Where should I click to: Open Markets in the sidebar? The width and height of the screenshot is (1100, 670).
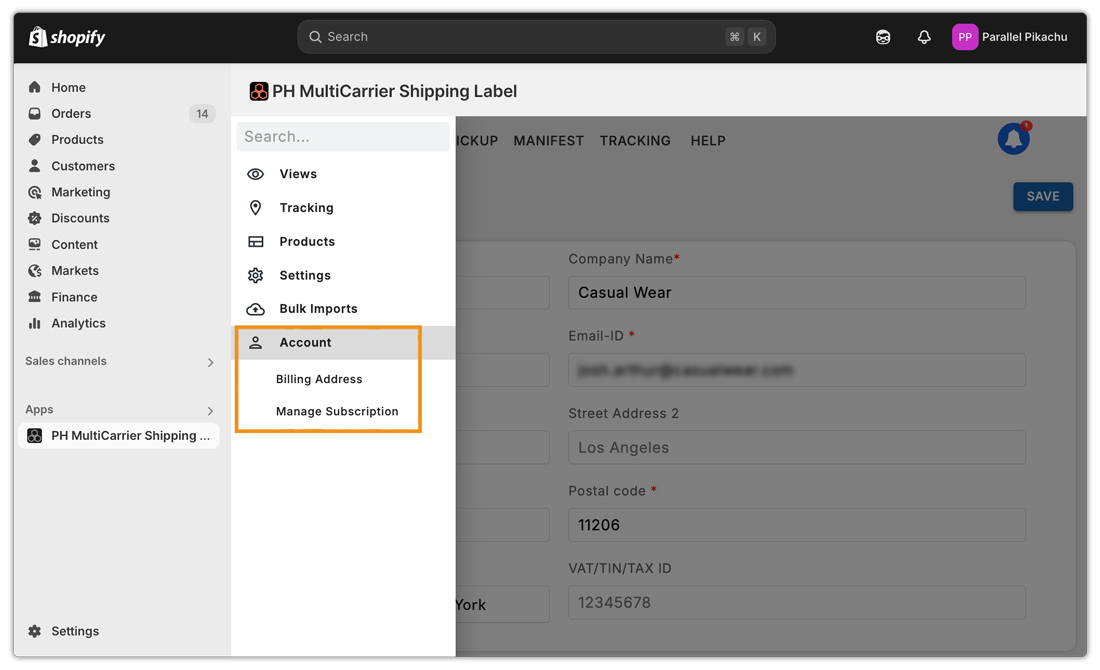[74, 270]
